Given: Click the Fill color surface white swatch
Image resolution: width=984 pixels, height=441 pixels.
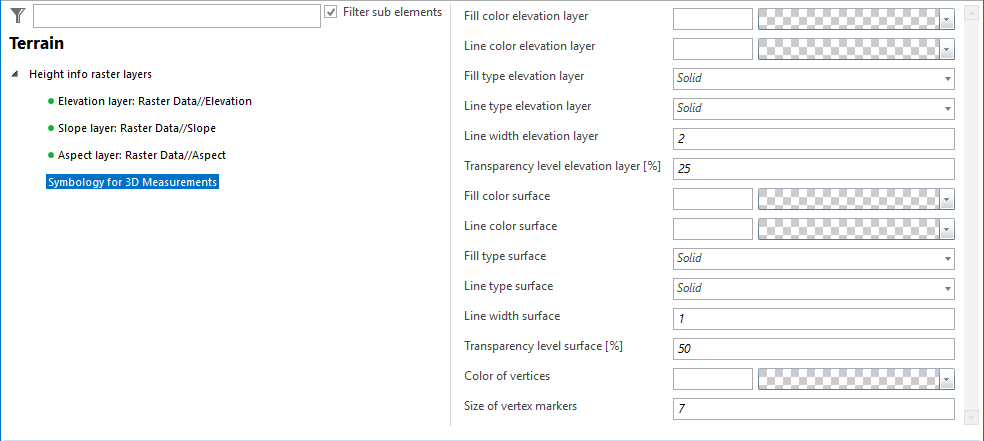Looking at the screenshot, I should click(712, 199).
